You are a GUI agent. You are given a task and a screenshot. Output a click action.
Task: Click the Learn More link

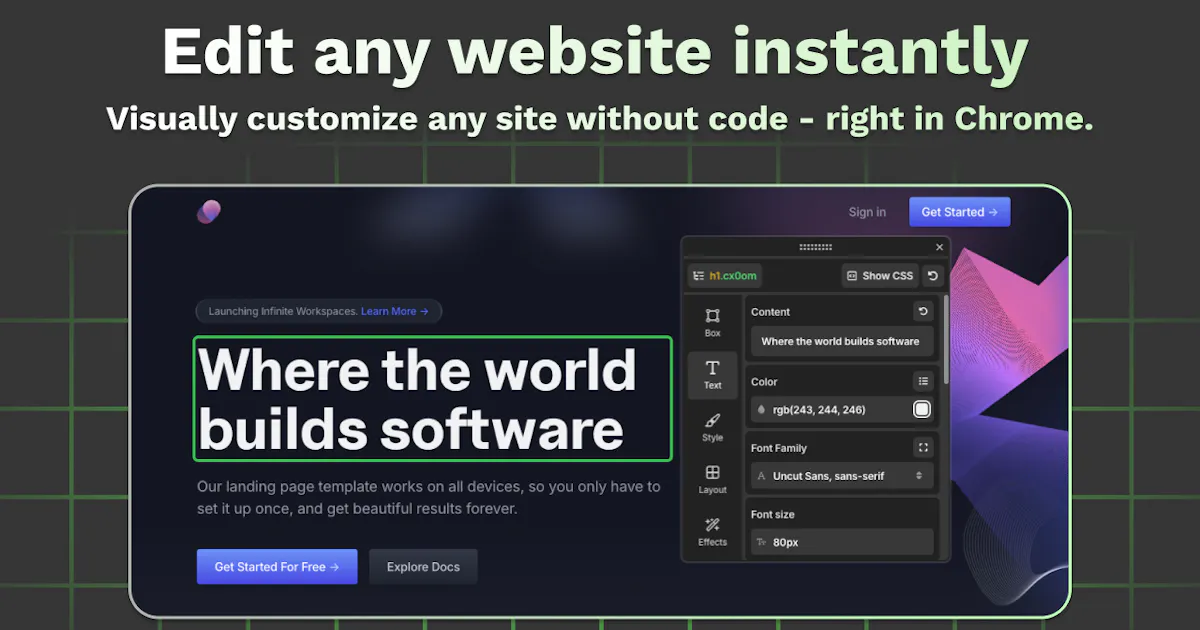coord(394,311)
